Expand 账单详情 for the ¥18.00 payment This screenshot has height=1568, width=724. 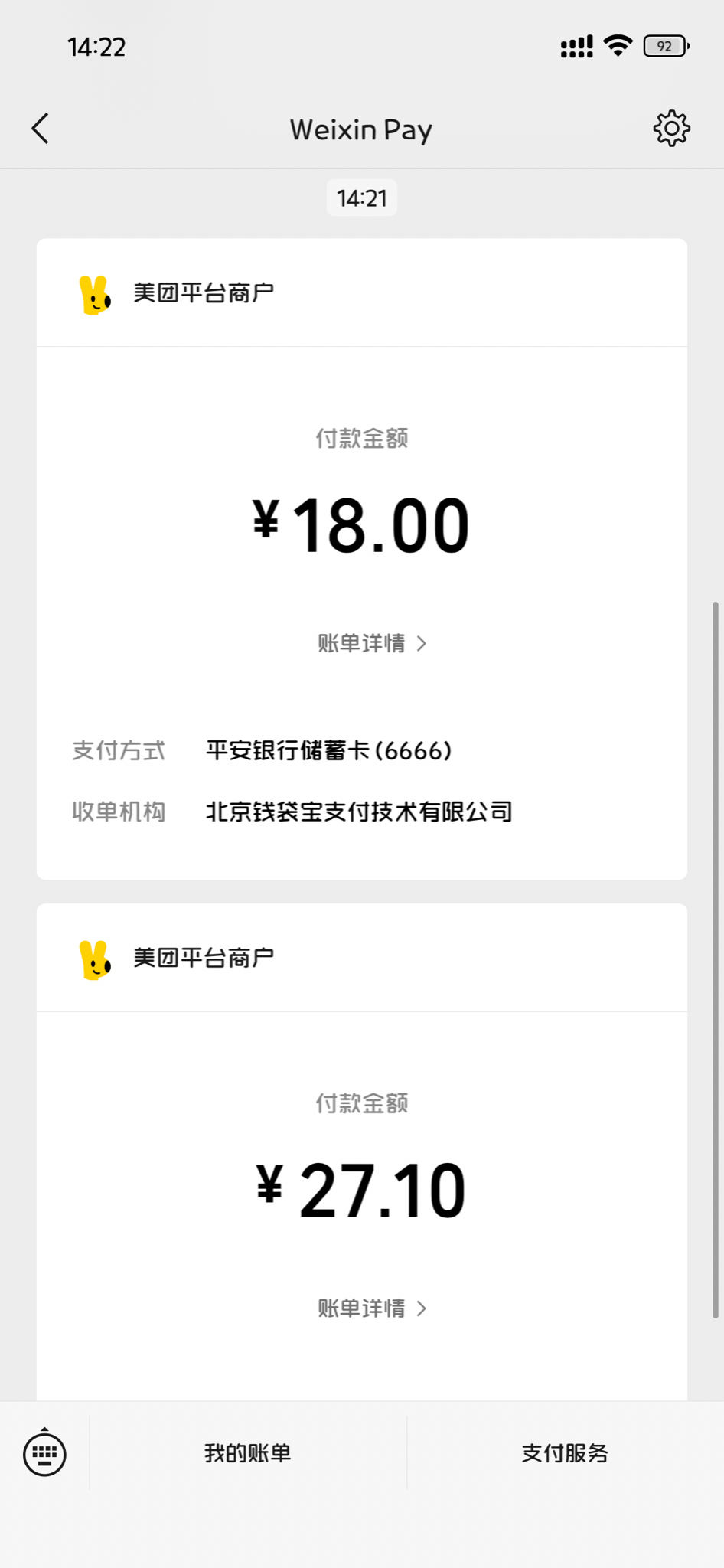(x=372, y=643)
